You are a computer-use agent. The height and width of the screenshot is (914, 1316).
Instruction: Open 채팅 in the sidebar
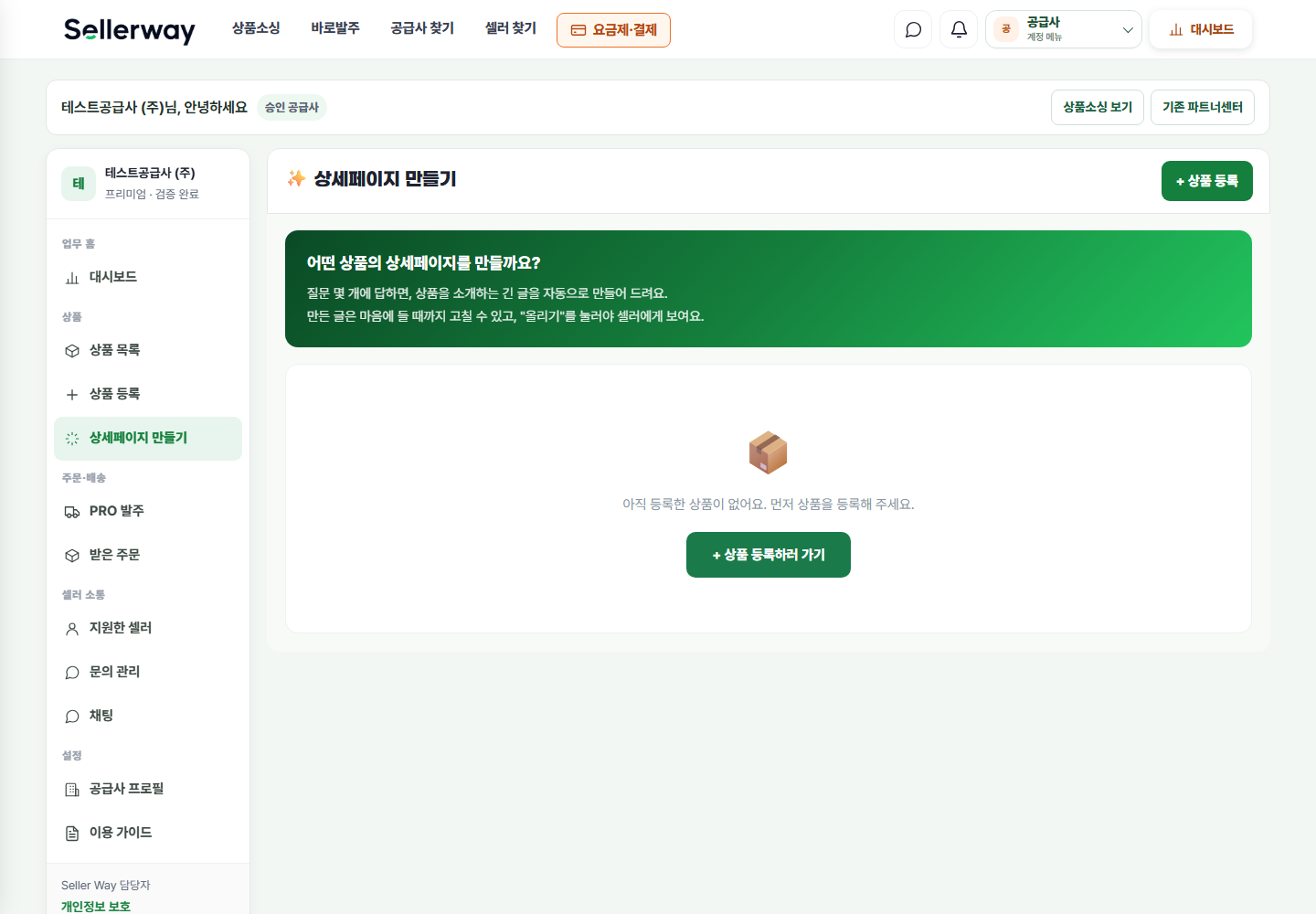[x=148, y=716]
